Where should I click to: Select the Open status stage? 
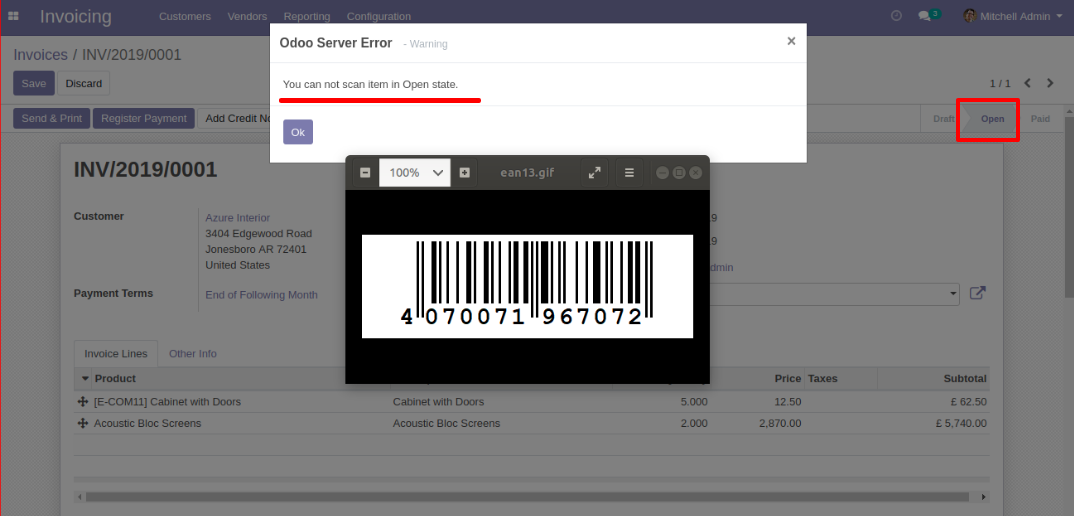pyautogui.click(x=992, y=119)
